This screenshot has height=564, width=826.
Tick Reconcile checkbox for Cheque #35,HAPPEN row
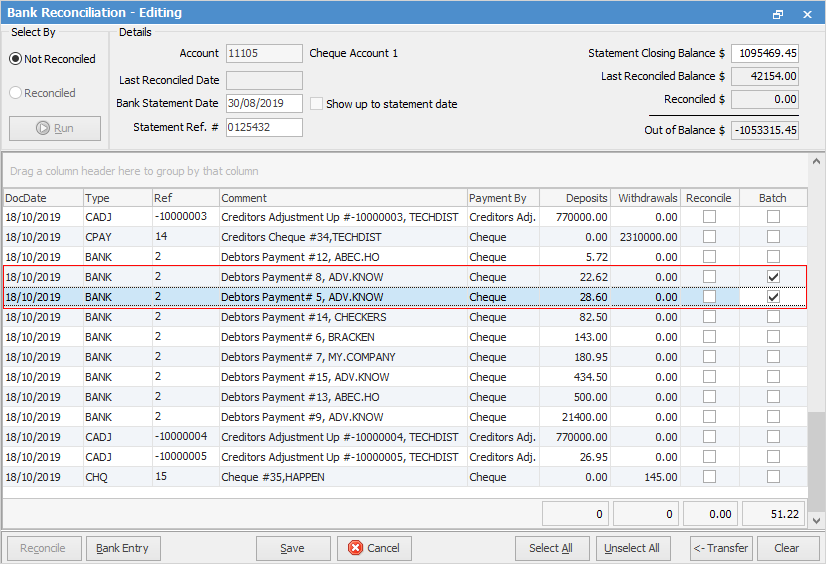709,477
